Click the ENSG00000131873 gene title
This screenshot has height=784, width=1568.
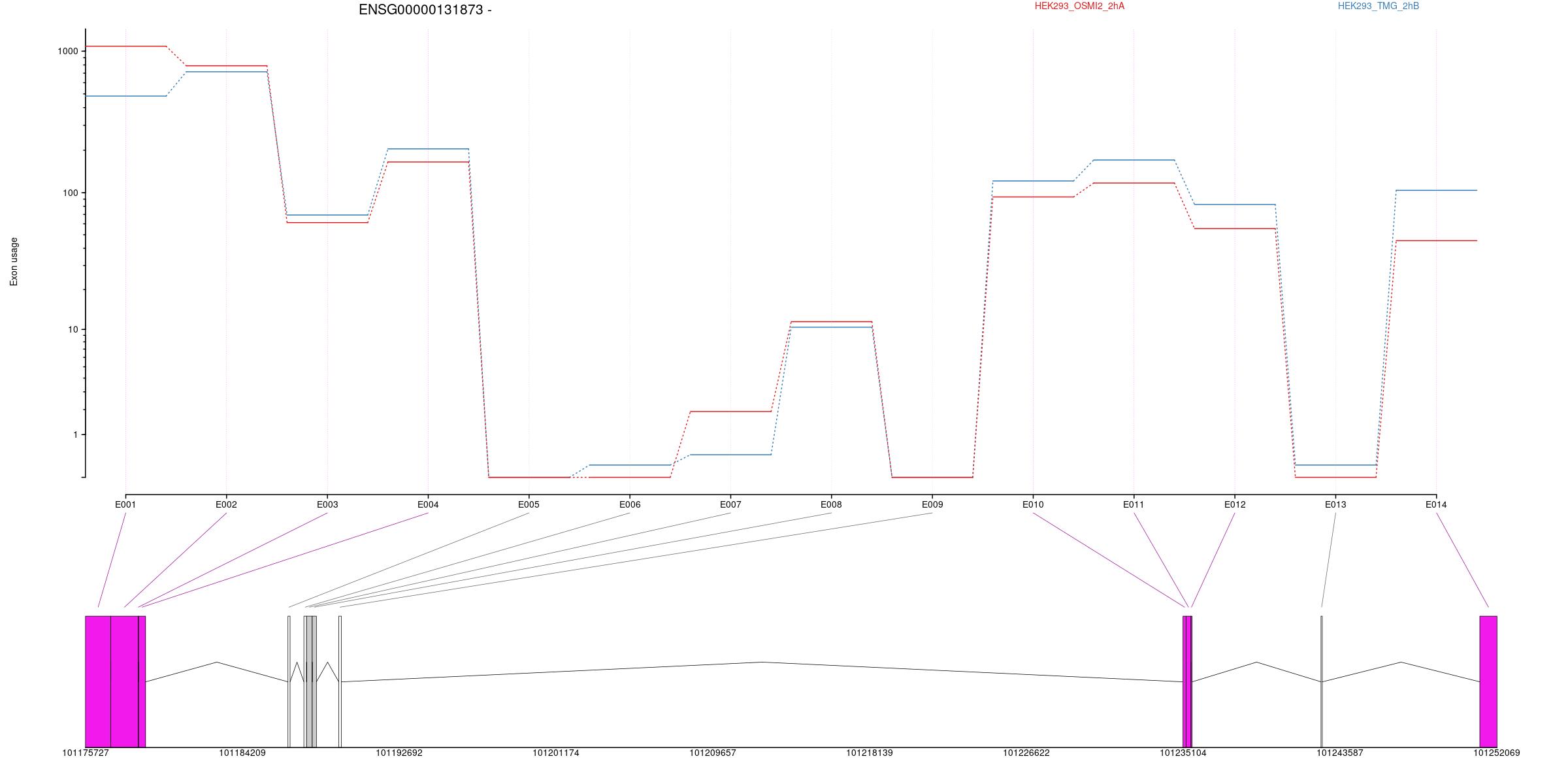[425, 10]
